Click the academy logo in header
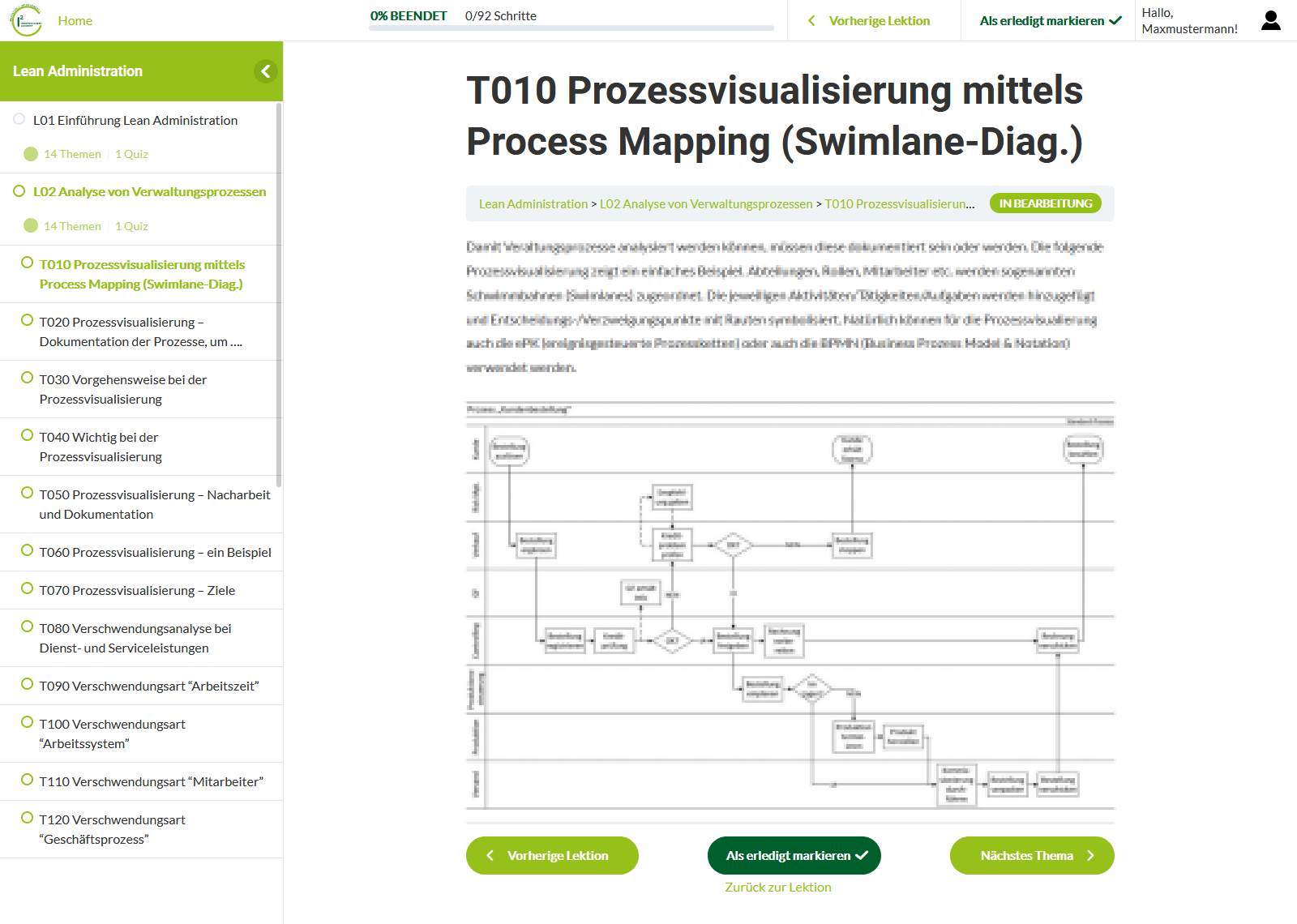Viewport: 1297px width, 924px height. tap(26, 20)
